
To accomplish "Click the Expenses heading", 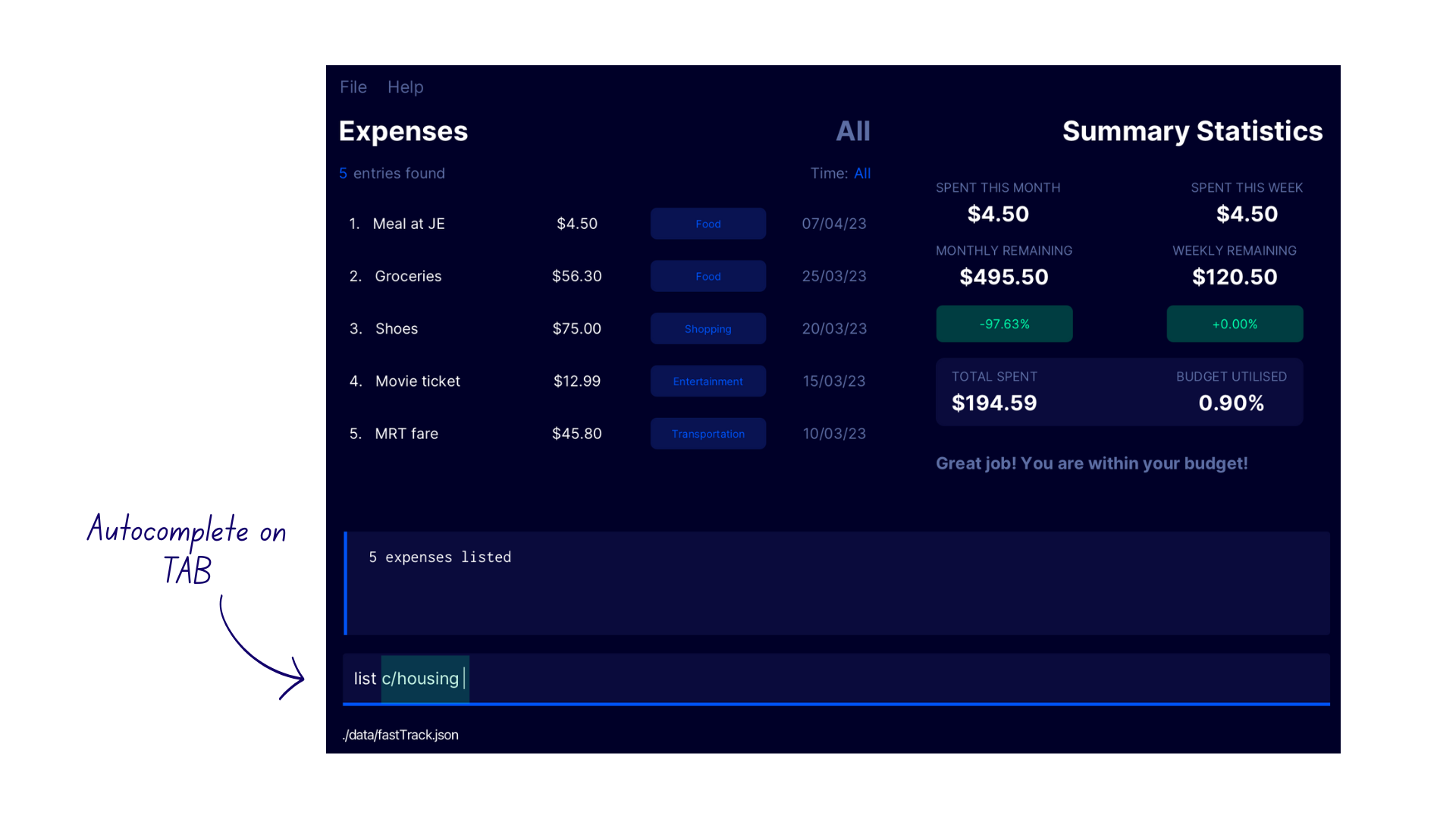I will (403, 131).
